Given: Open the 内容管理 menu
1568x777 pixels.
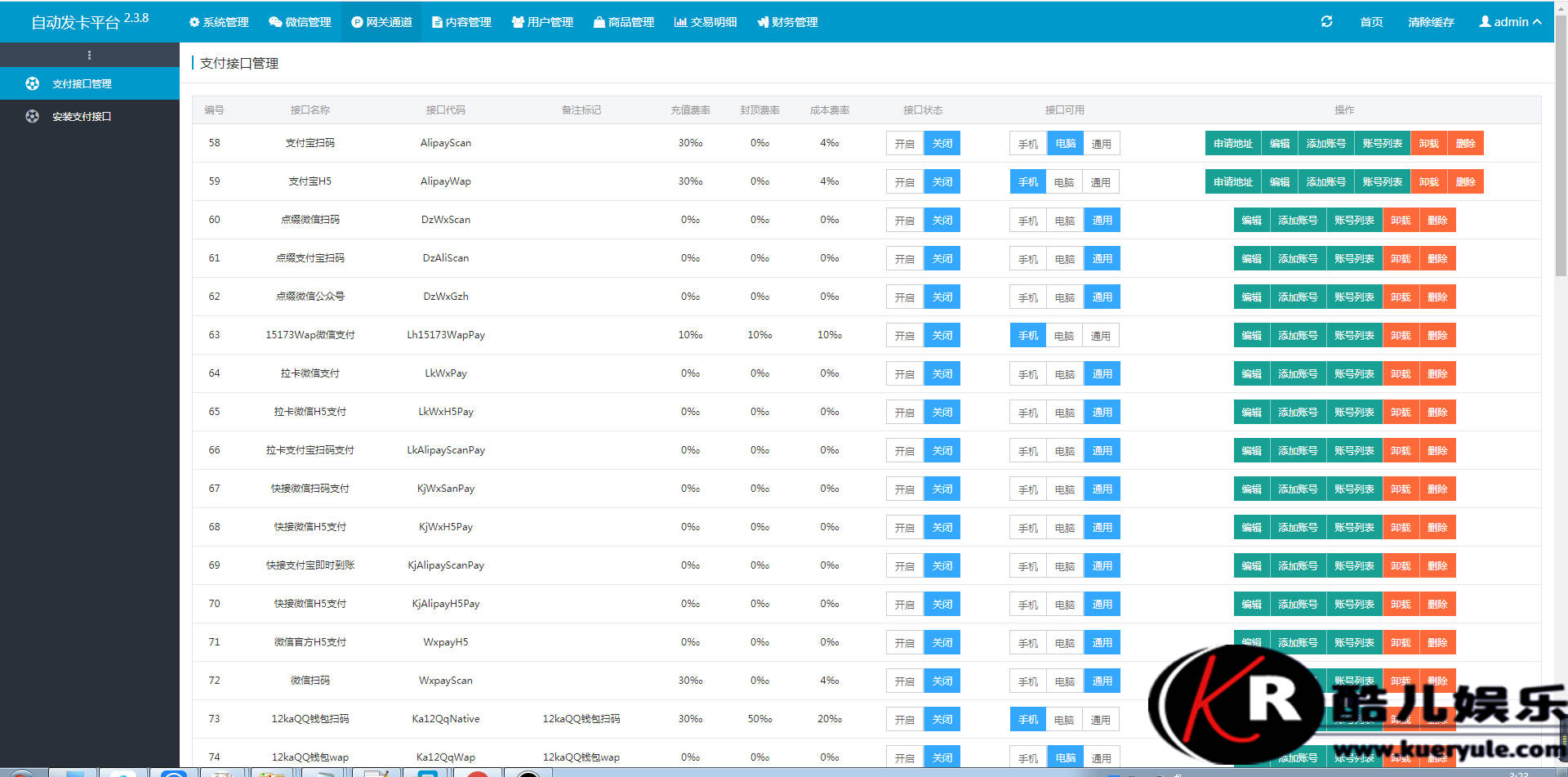Looking at the screenshot, I should [461, 22].
